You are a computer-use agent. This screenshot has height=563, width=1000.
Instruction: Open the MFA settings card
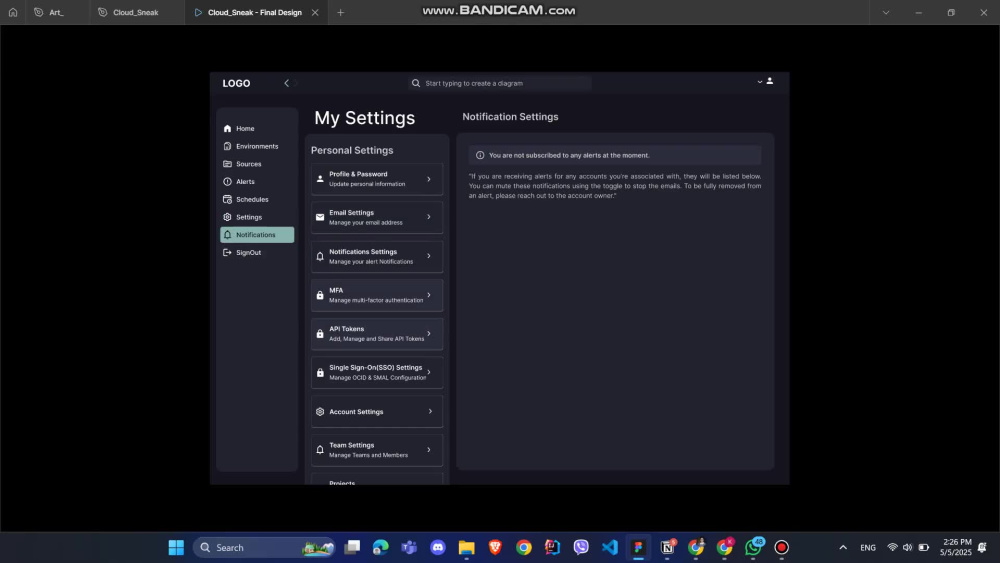(x=377, y=295)
